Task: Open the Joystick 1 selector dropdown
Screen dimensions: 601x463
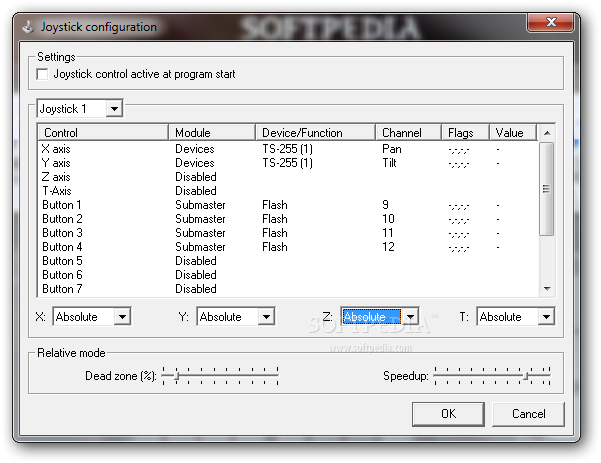Action: (x=114, y=109)
